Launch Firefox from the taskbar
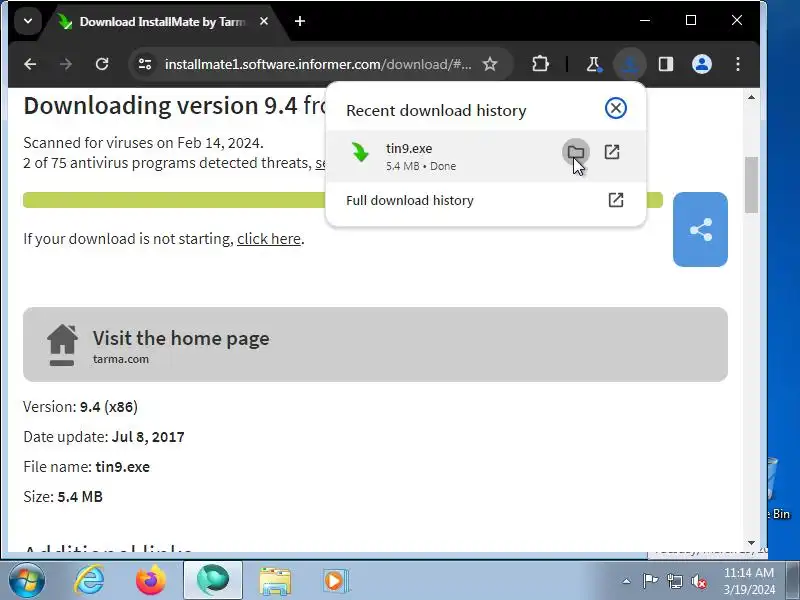Image resolution: width=800 pixels, height=600 pixels. pyautogui.click(x=151, y=581)
